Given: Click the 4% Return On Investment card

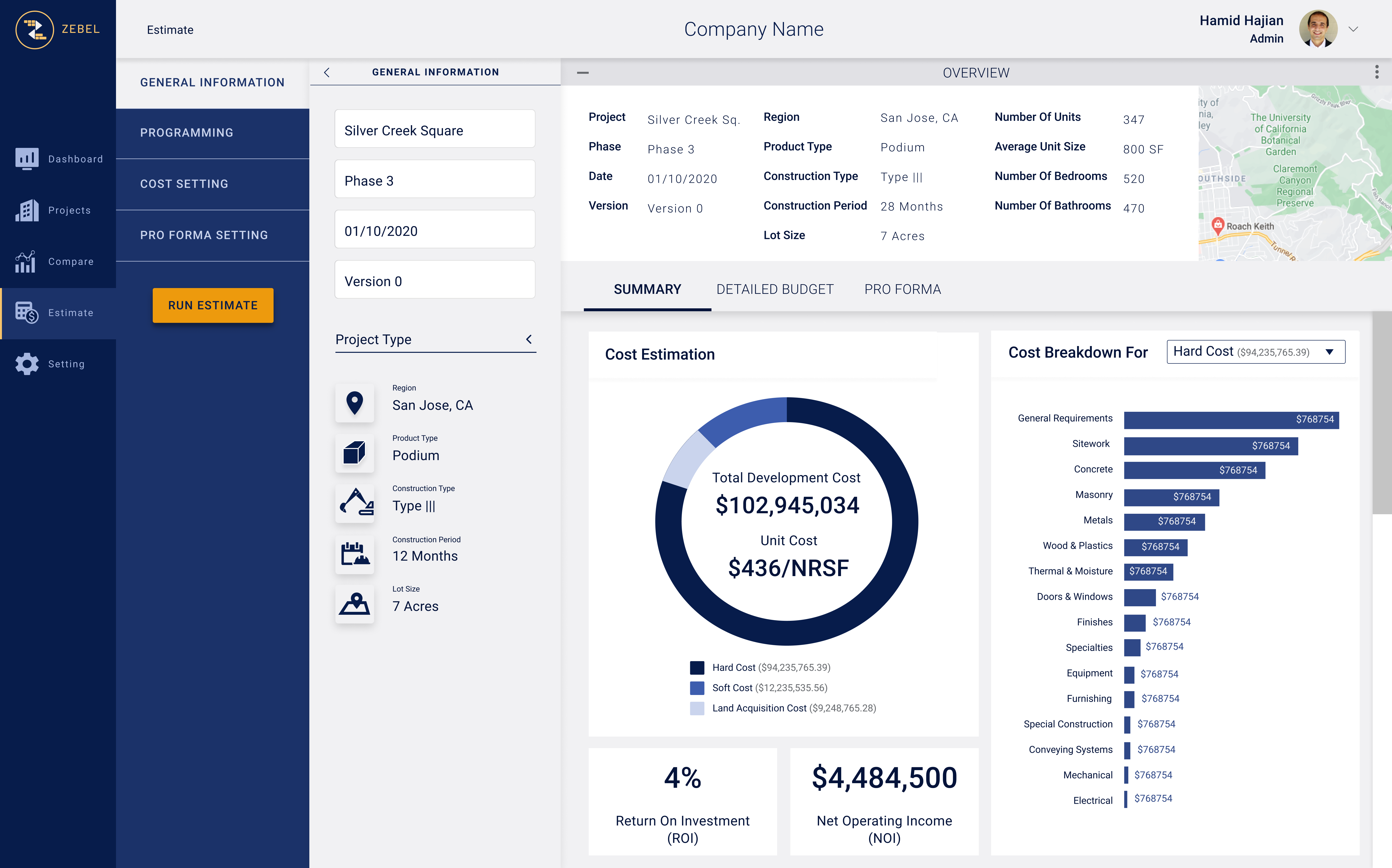Looking at the screenshot, I should 682,801.
